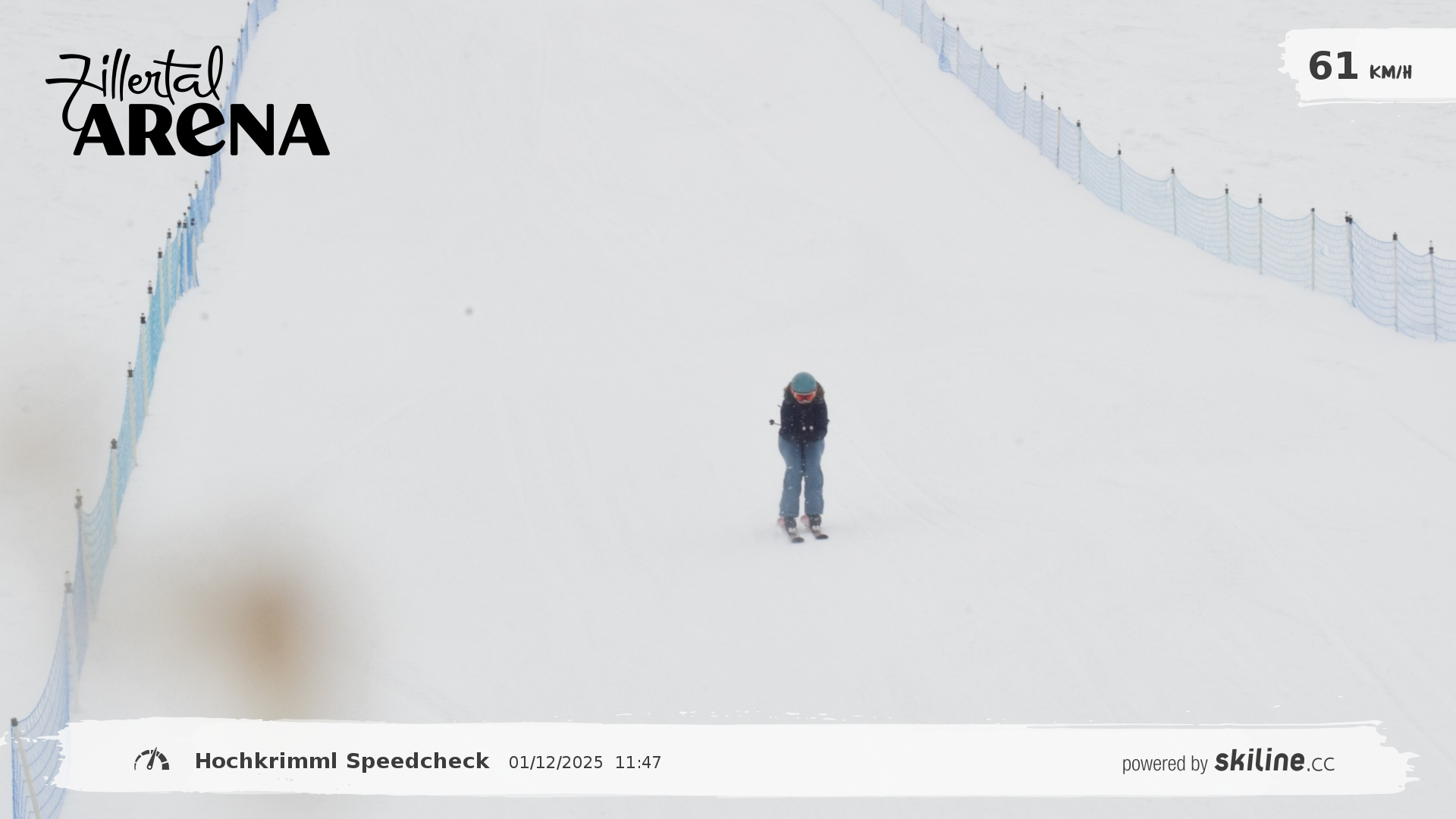Click the ski pole beside the skier
Viewport: 1456px width, 819px height.
coord(773,422)
